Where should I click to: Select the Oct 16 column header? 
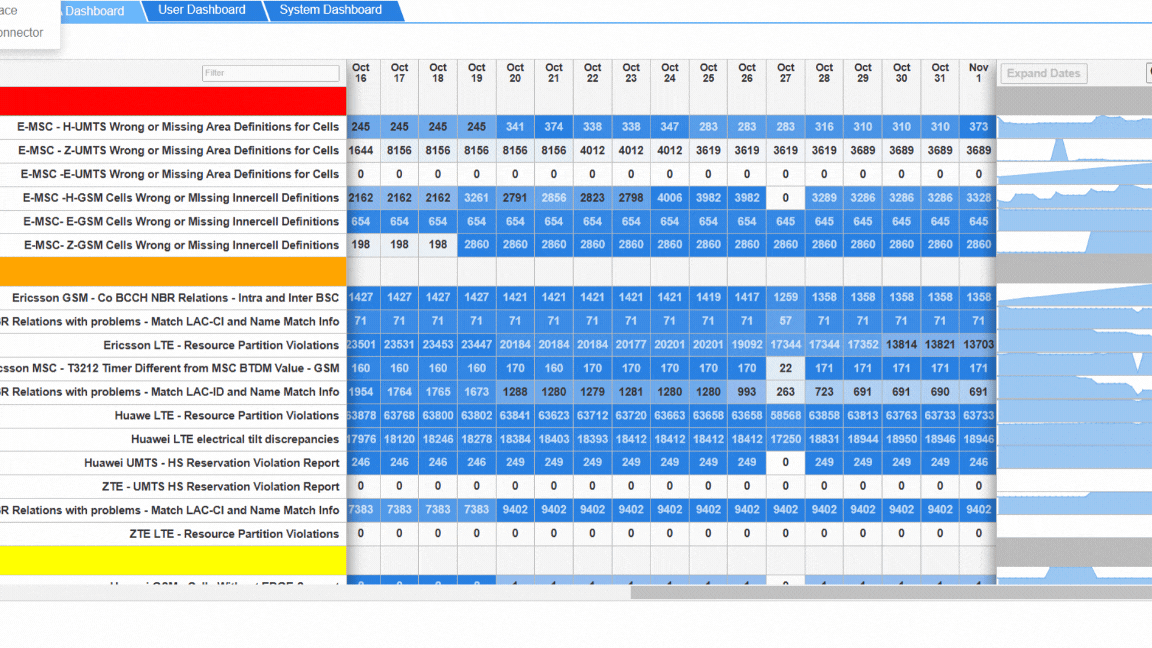click(x=361, y=73)
